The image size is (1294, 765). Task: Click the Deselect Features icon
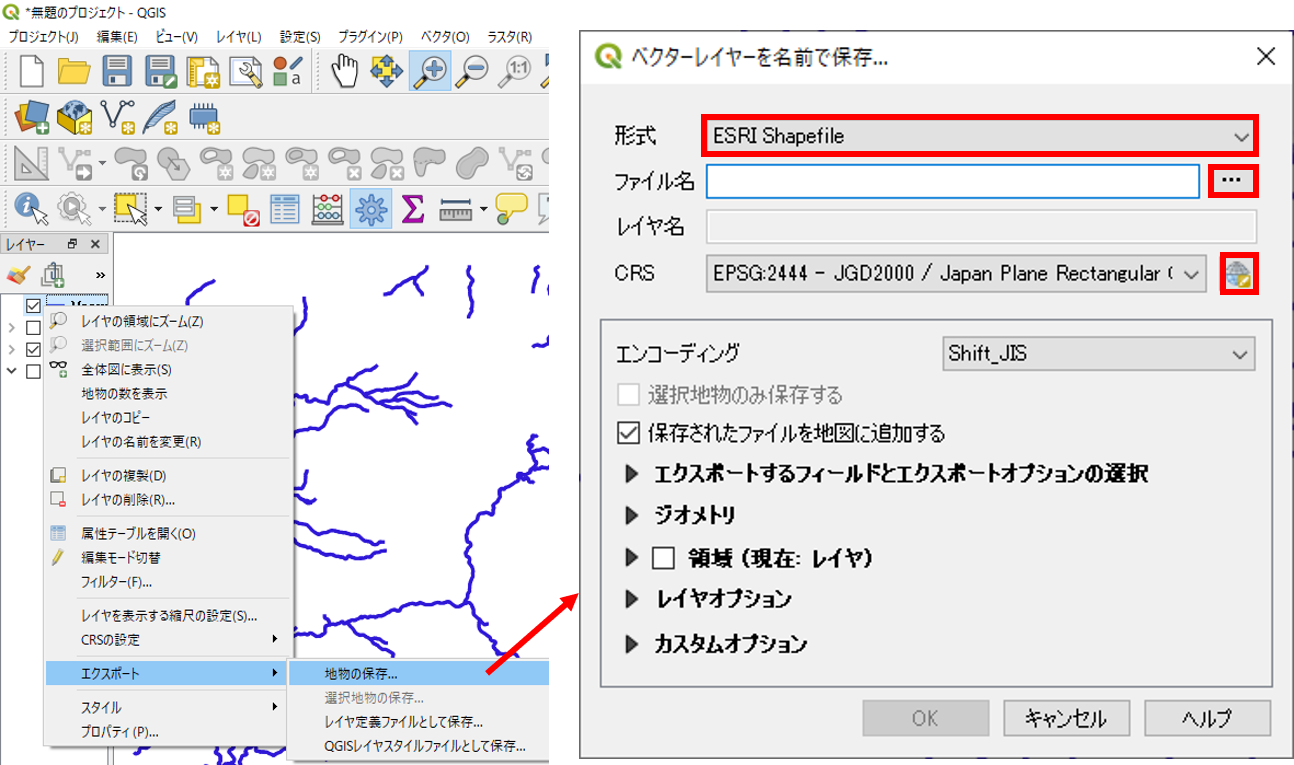[244, 208]
